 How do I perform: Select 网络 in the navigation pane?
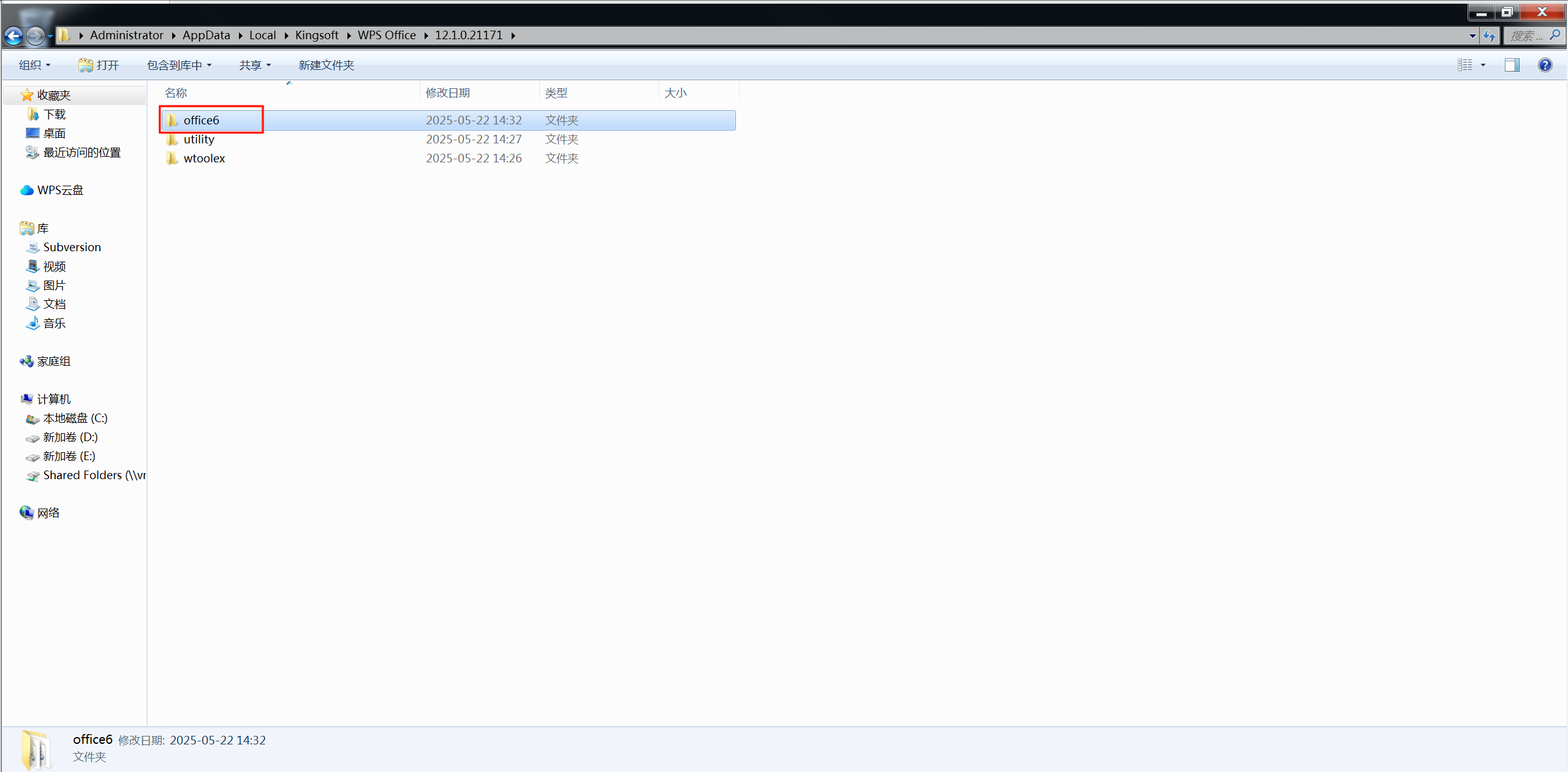point(48,513)
